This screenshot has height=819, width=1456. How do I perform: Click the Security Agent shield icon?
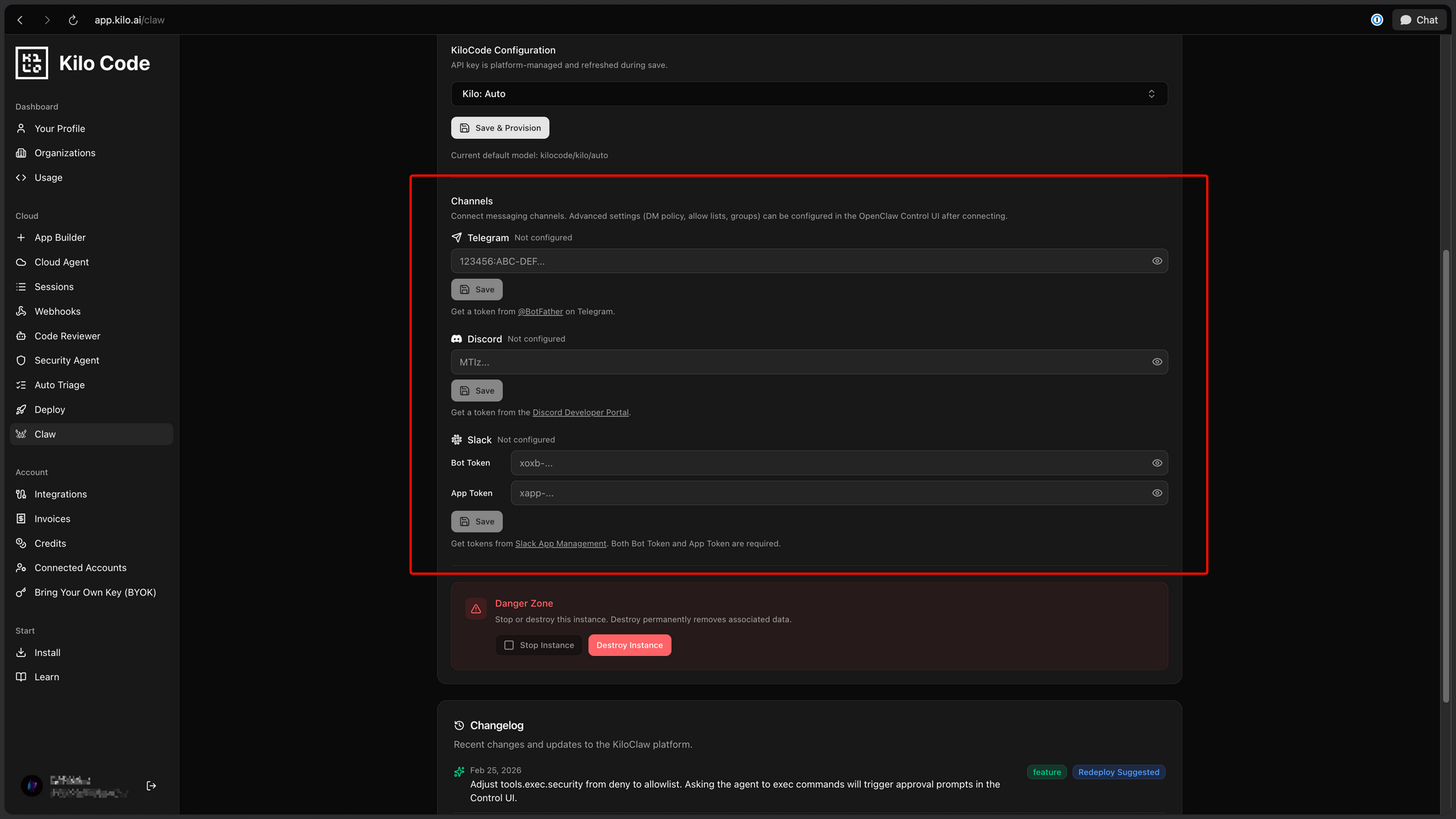(x=21, y=360)
